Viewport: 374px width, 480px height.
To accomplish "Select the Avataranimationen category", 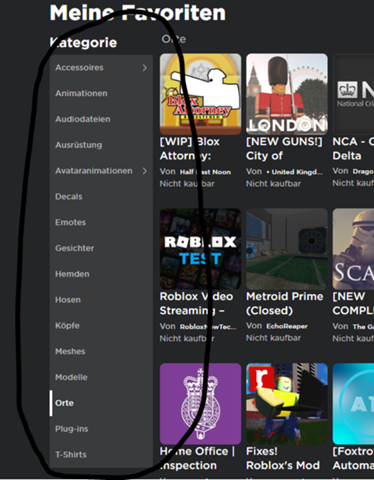I will tap(101, 171).
